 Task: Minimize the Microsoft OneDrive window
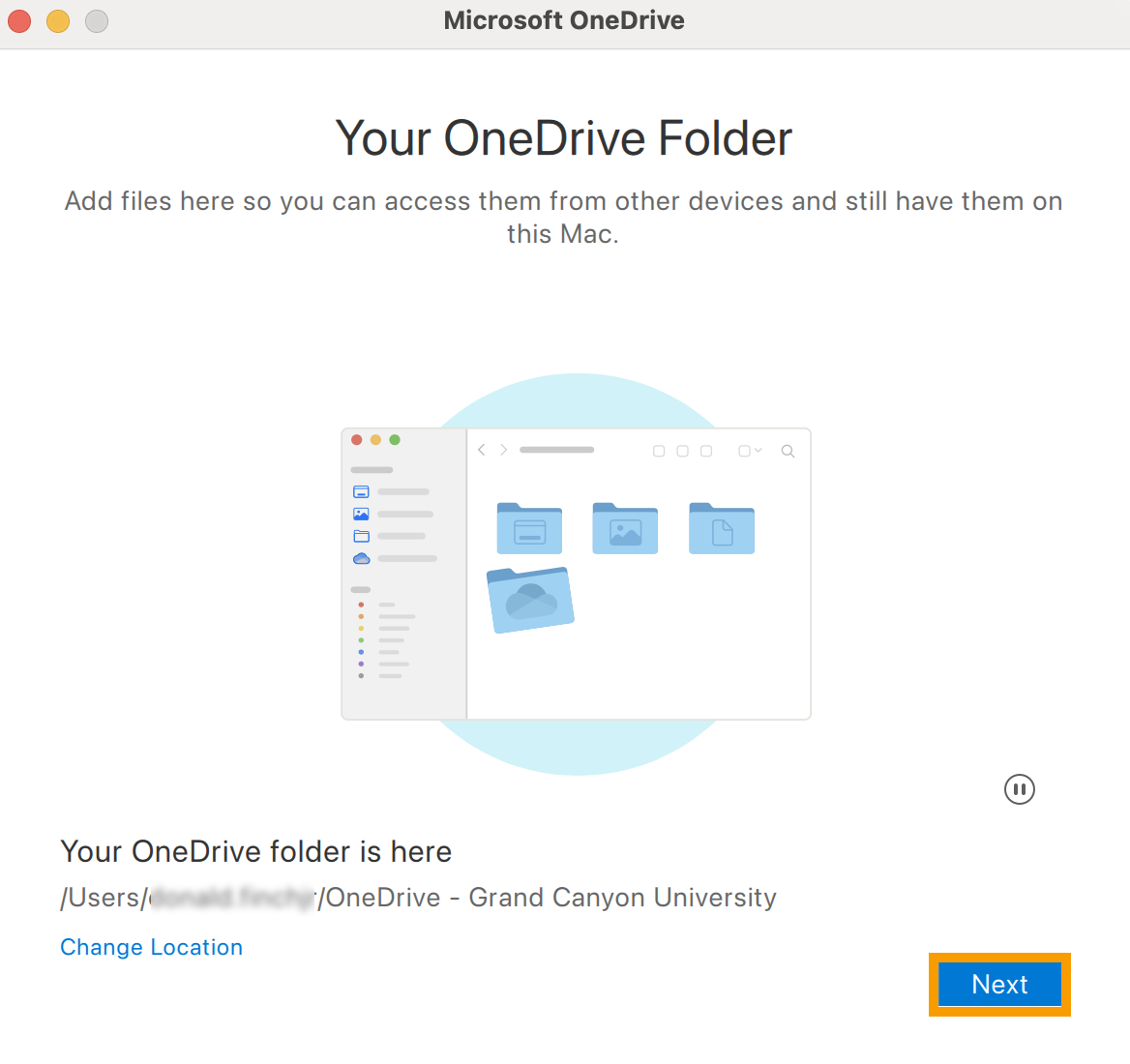tap(58, 20)
